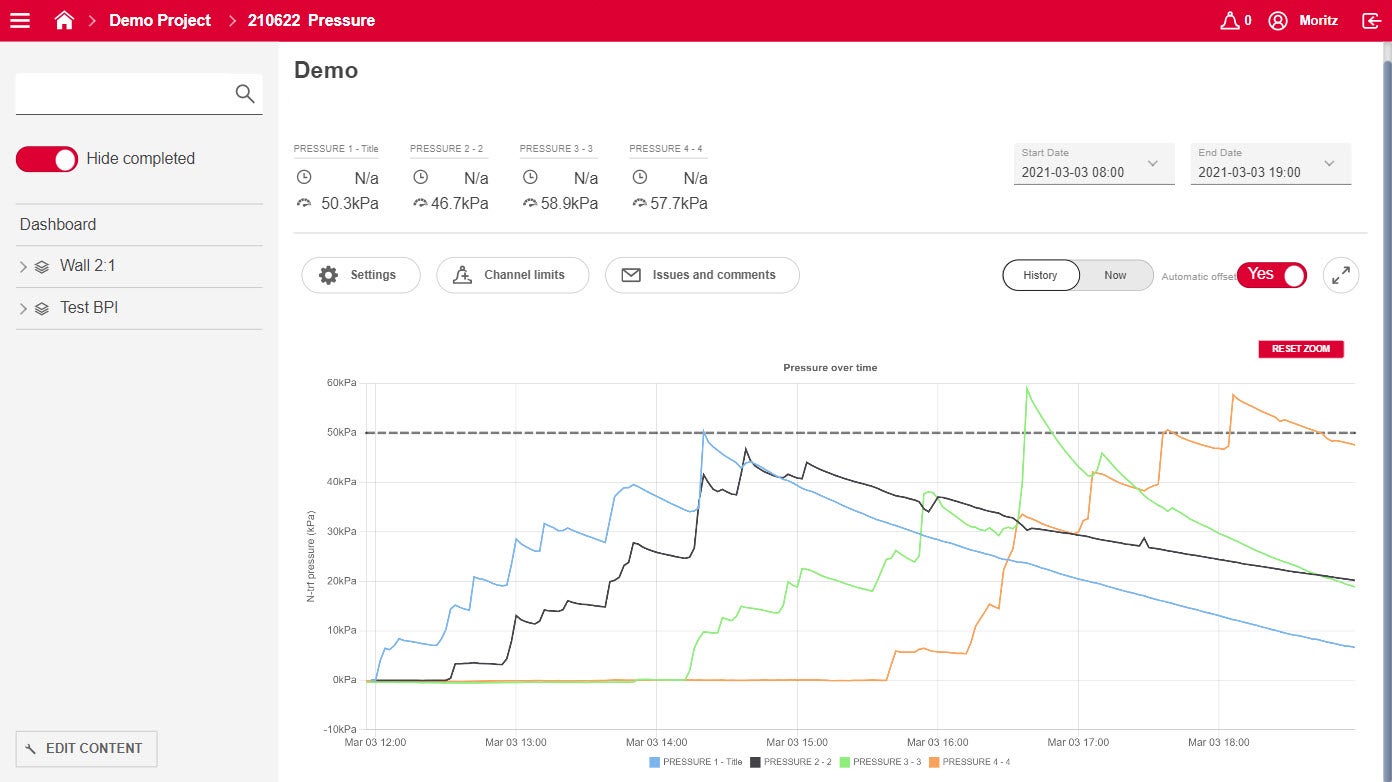Turn off the Automatic offset toggle
The height and width of the screenshot is (782, 1392).
(1271, 275)
